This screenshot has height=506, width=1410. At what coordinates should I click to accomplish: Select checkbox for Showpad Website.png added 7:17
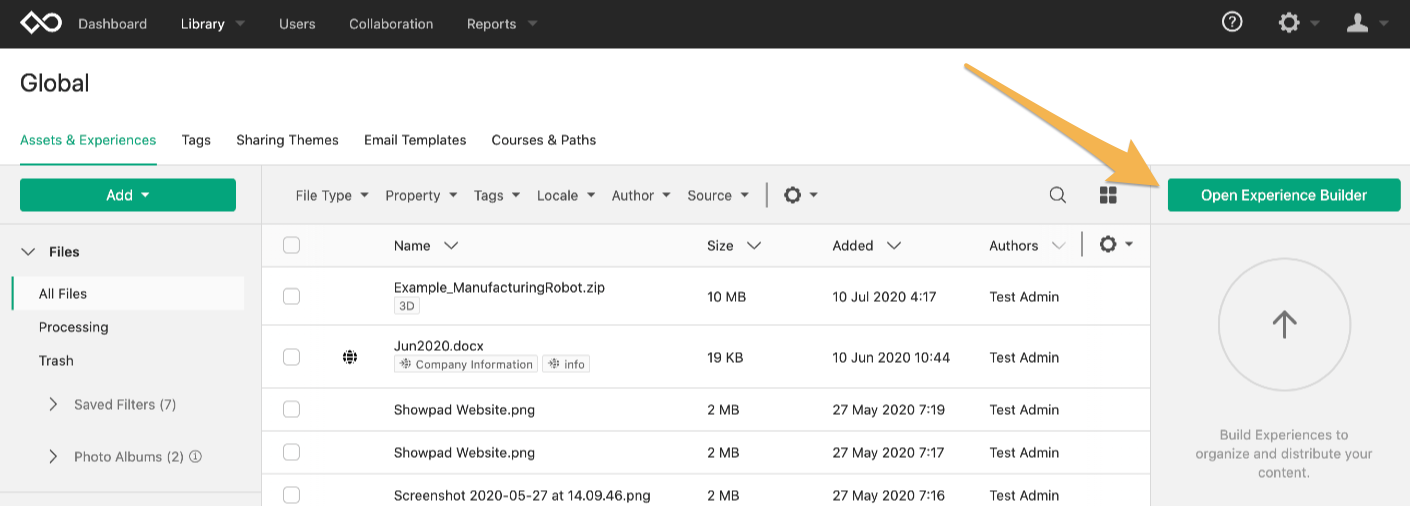point(291,452)
